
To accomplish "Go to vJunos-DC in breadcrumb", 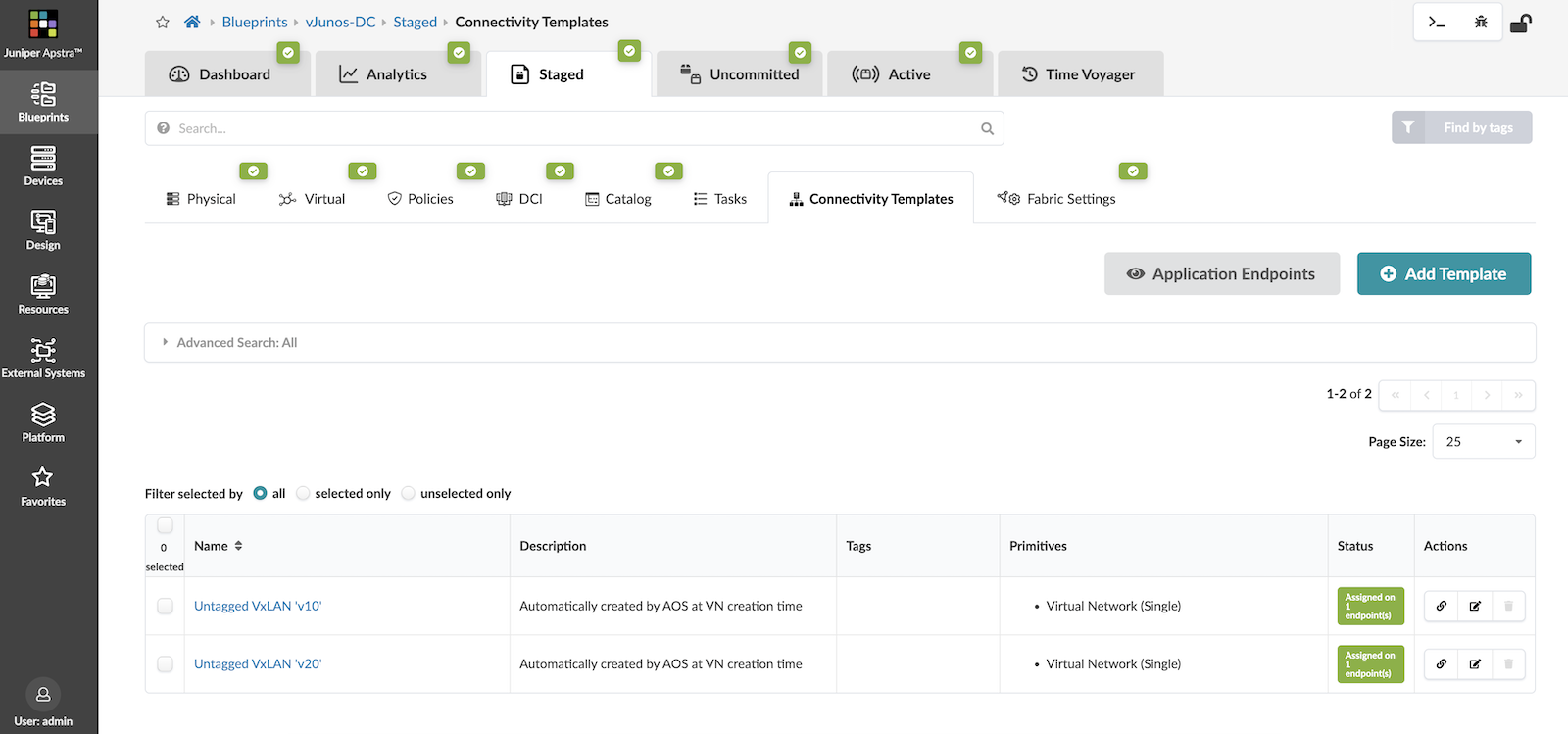I will point(340,22).
